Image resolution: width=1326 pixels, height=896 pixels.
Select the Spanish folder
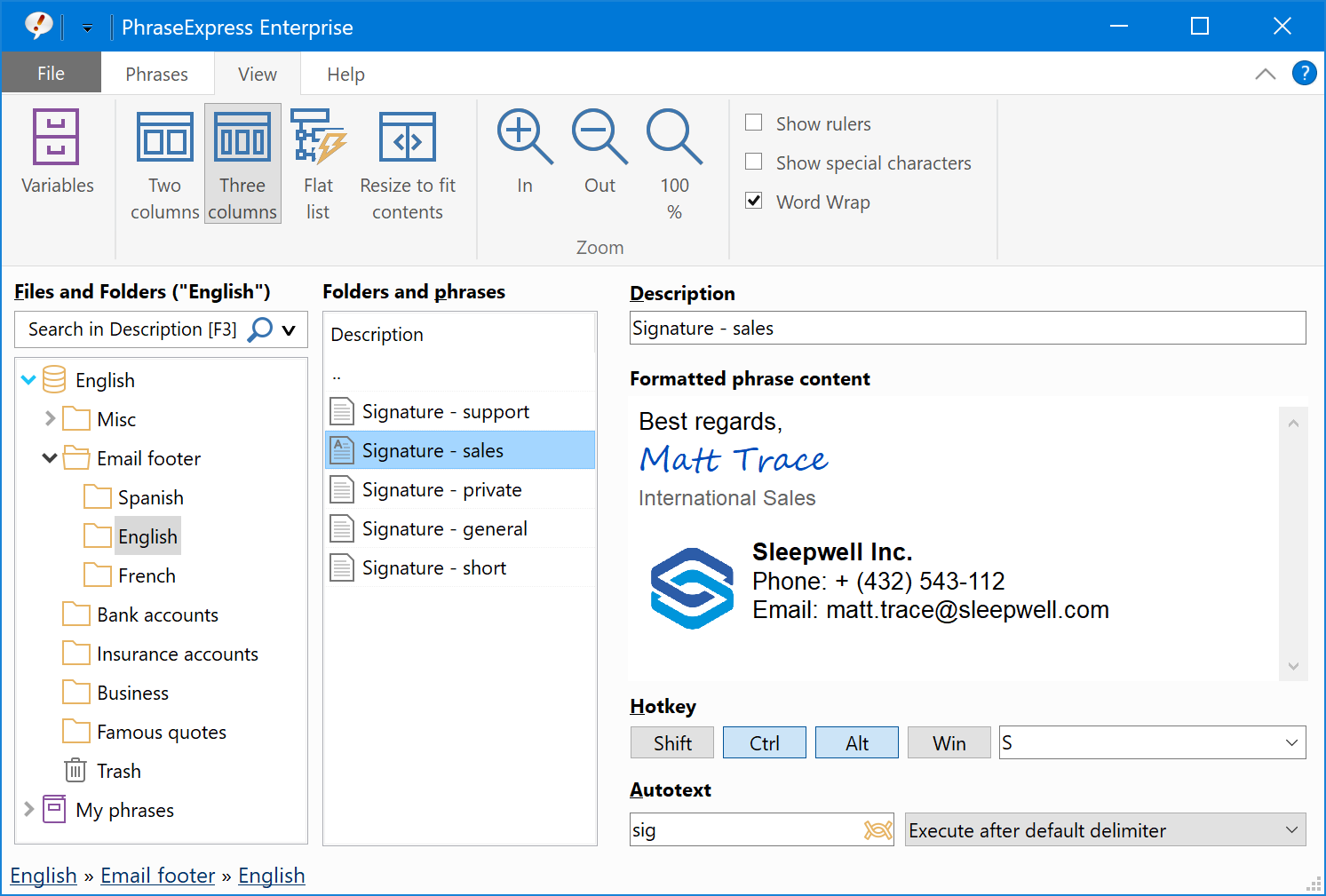pos(151,497)
